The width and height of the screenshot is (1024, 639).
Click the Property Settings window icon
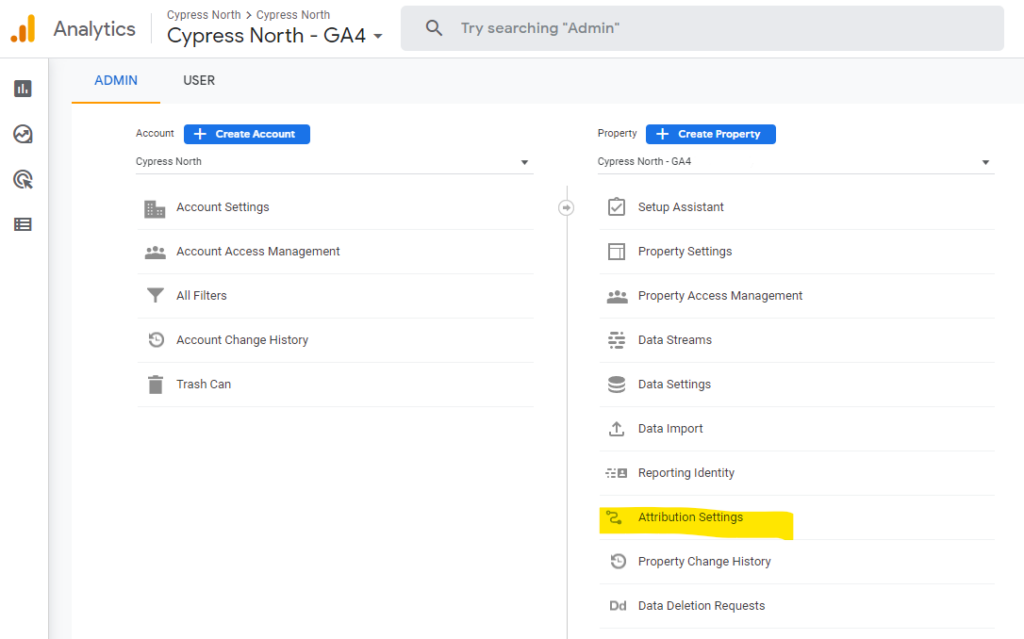tap(616, 252)
